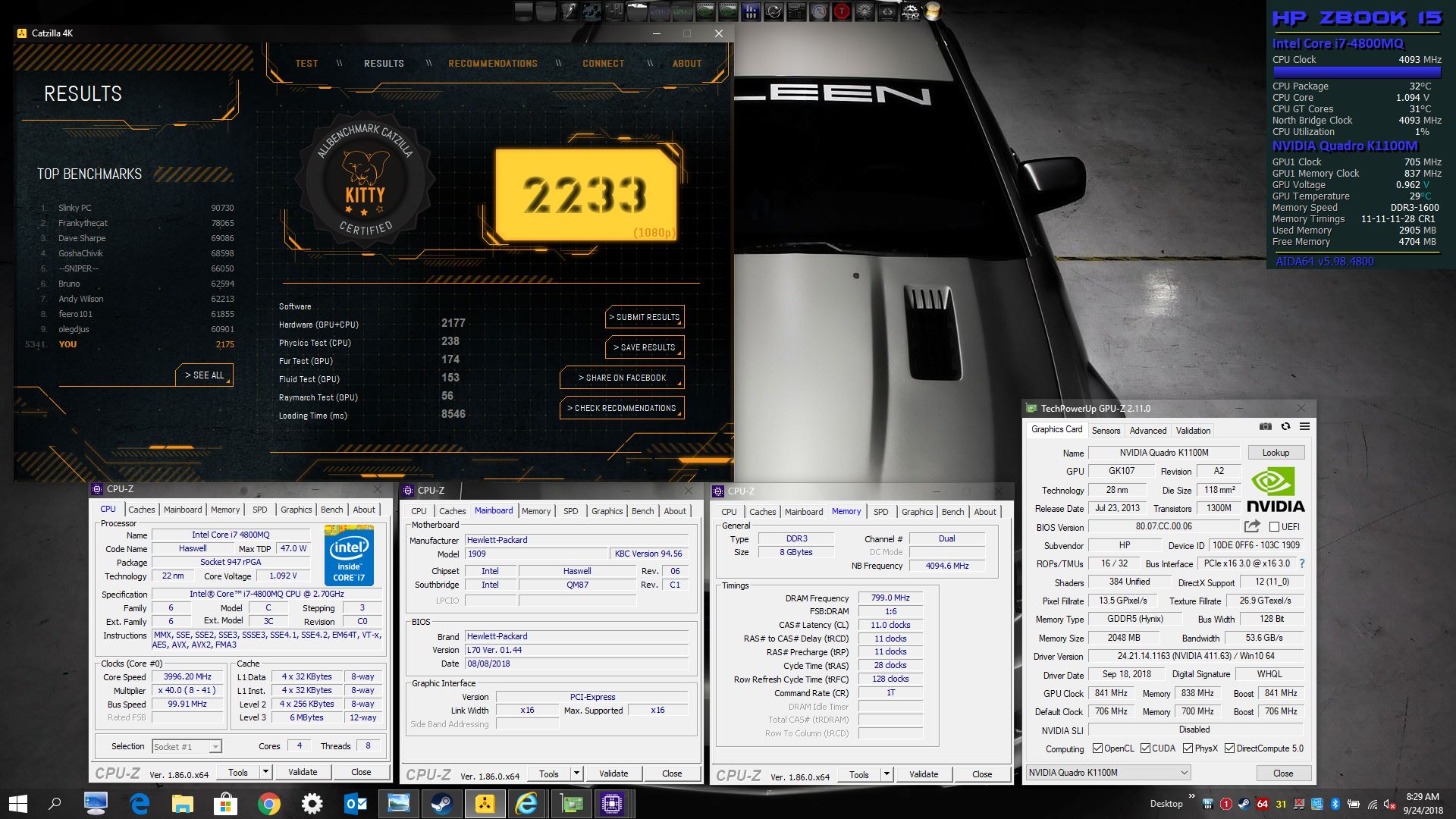Click the Close button in GPU-Z
The height and width of the screenshot is (819, 1456).
pyautogui.click(x=1283, y=773)
